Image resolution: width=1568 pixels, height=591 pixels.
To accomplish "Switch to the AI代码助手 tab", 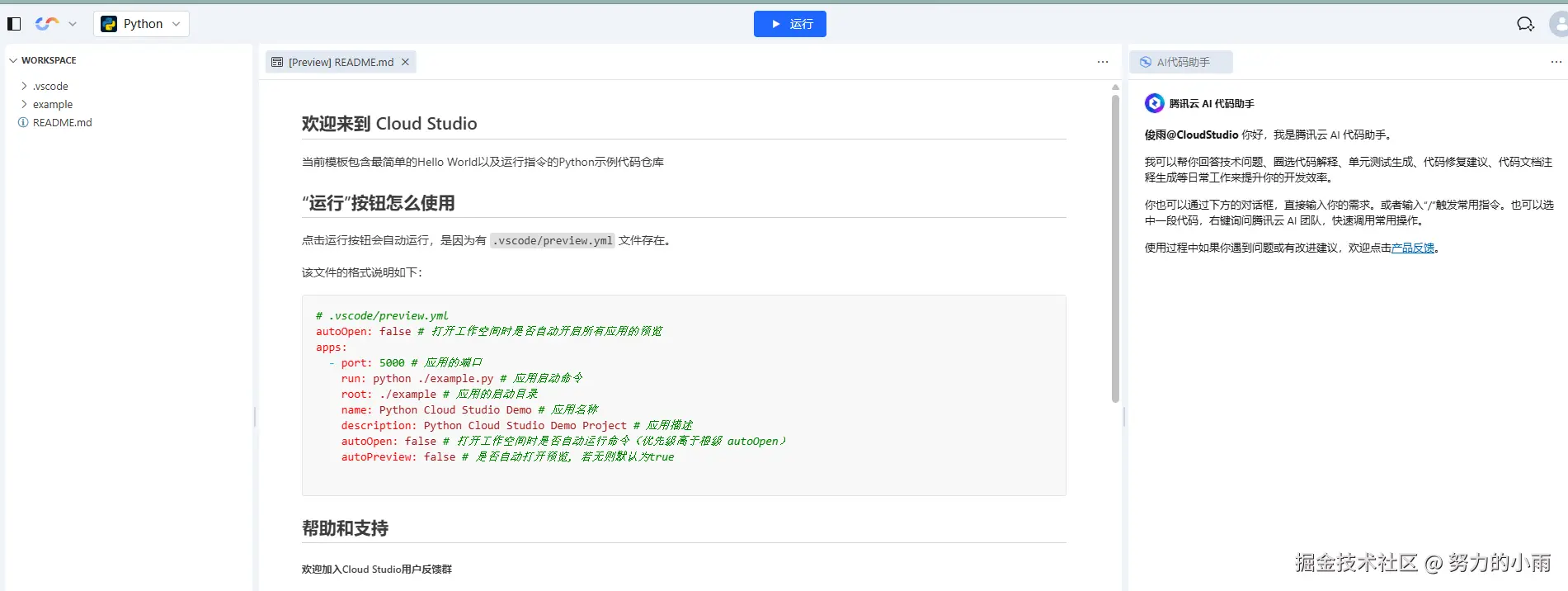I will coord(1181,62).
